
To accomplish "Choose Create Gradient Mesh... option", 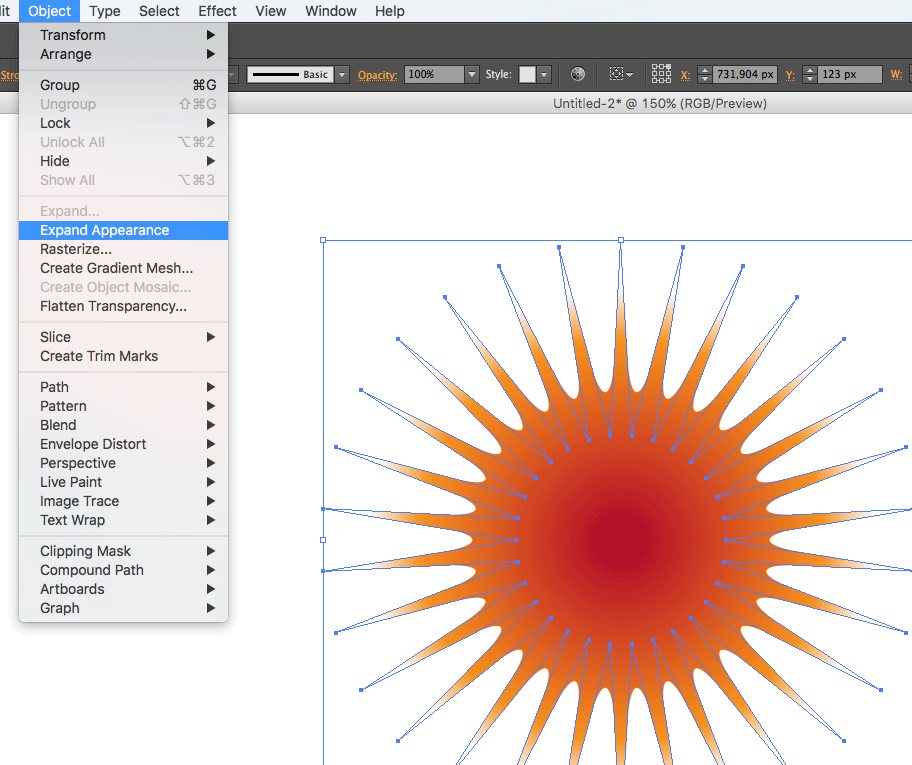I will 116,268.
